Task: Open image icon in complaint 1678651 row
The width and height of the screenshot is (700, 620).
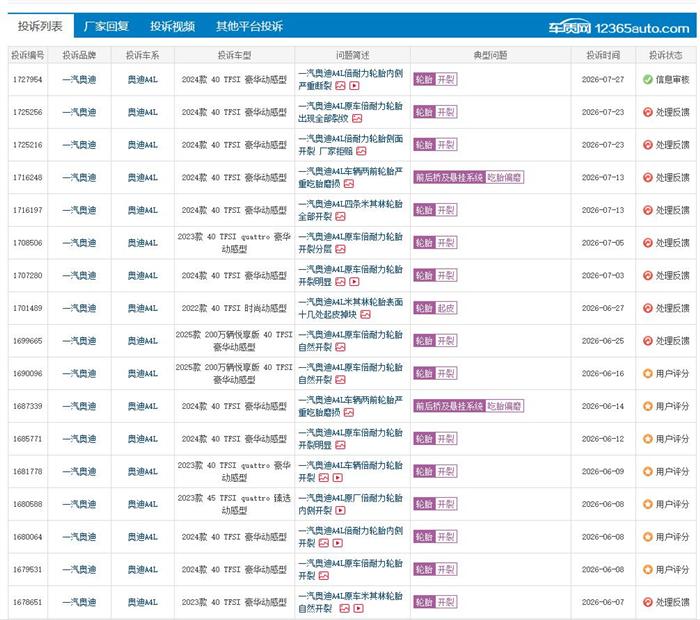Action: point(344,608)
